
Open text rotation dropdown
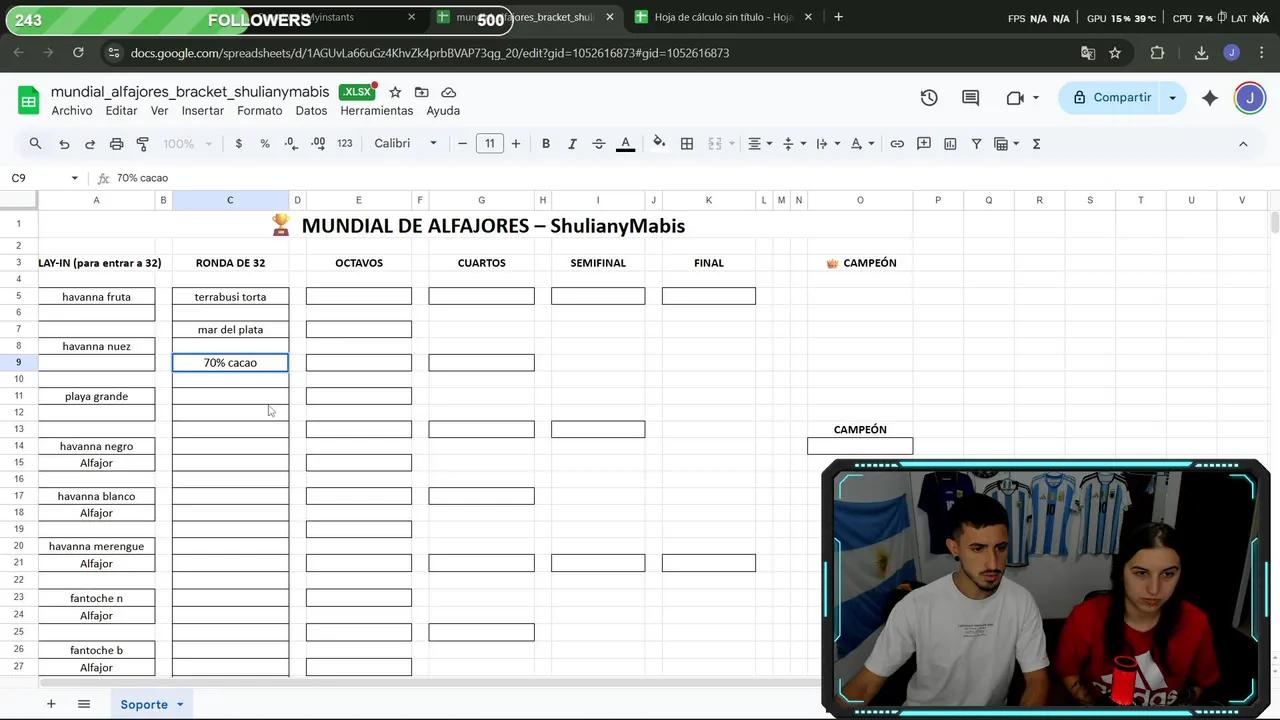tap(862, 144)
